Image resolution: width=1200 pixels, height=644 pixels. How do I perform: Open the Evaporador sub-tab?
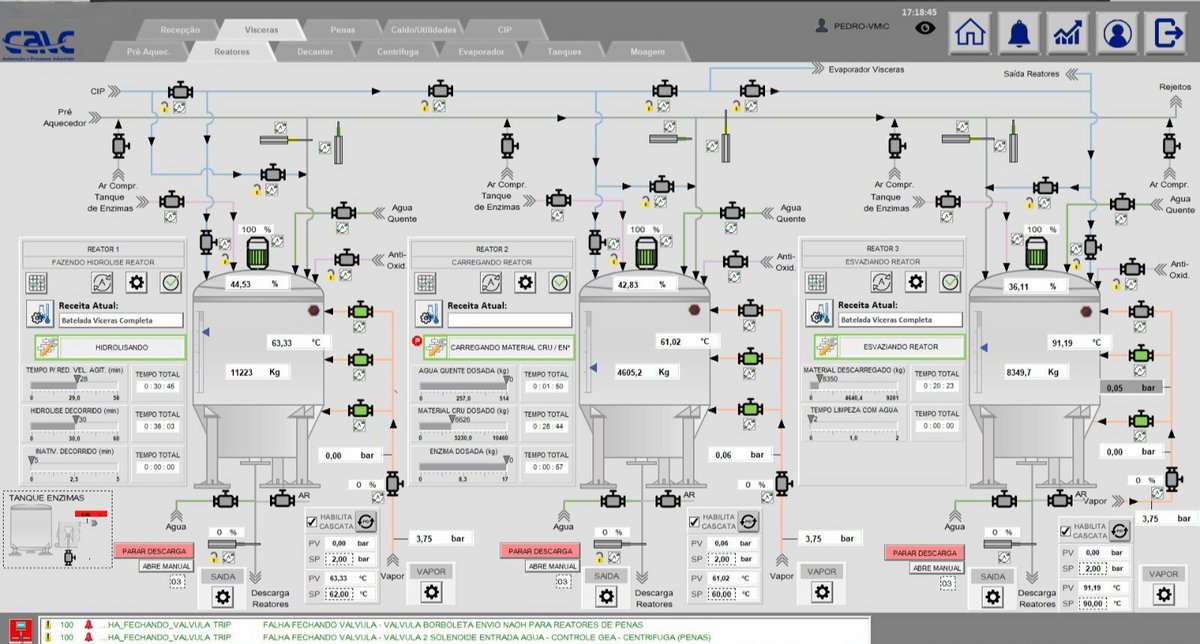473,51
